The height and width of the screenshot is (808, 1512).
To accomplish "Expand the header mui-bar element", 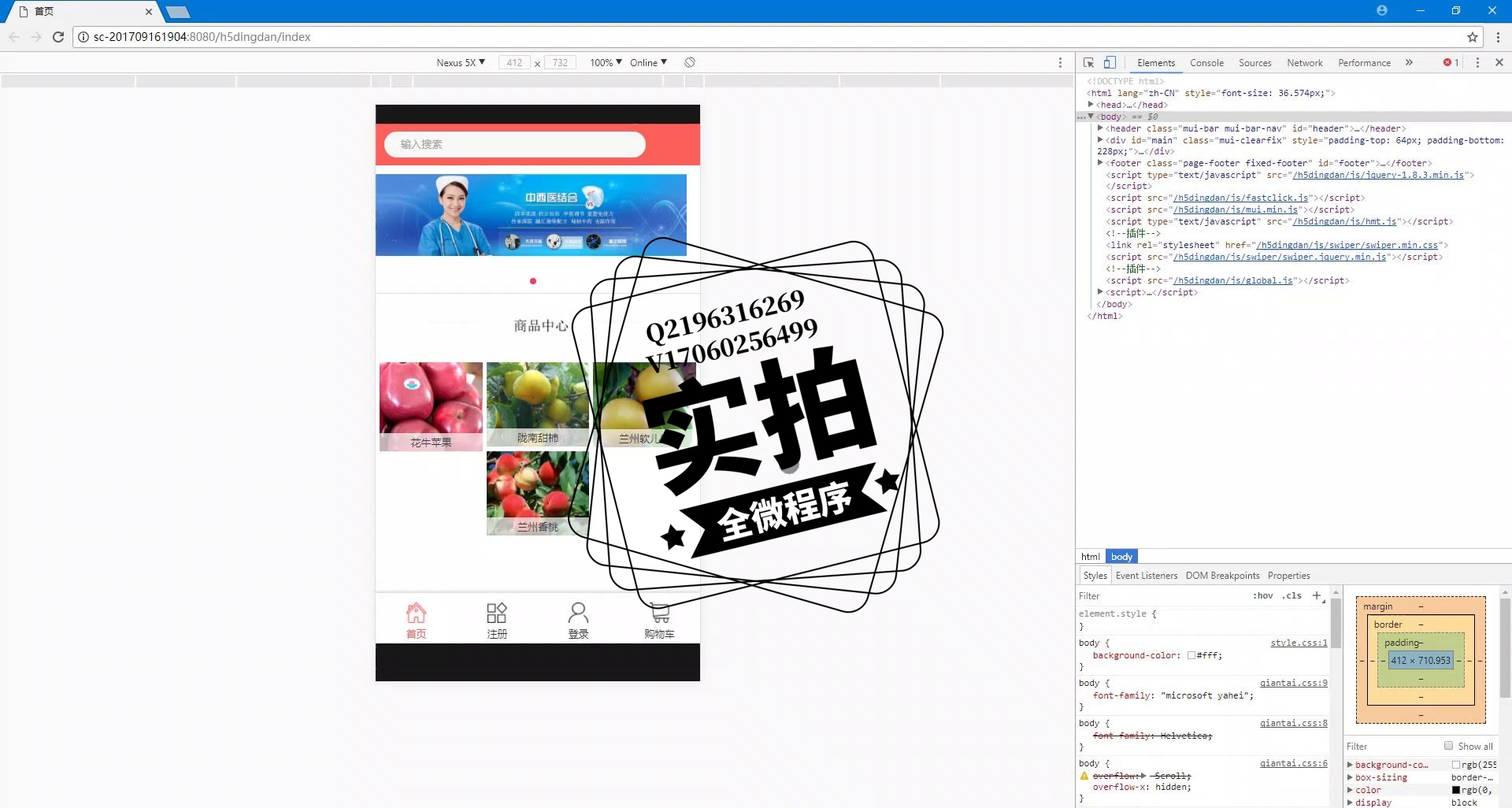I will tap(1100, 128).
